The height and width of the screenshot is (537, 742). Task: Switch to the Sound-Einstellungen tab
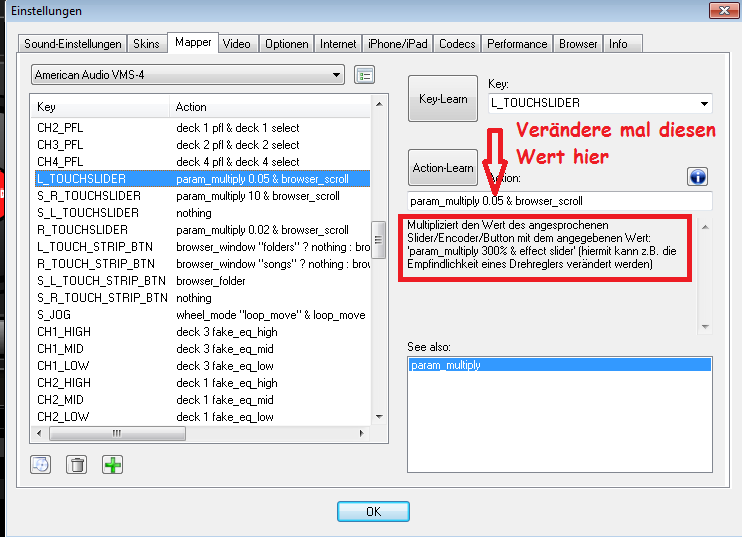[72, 44]
